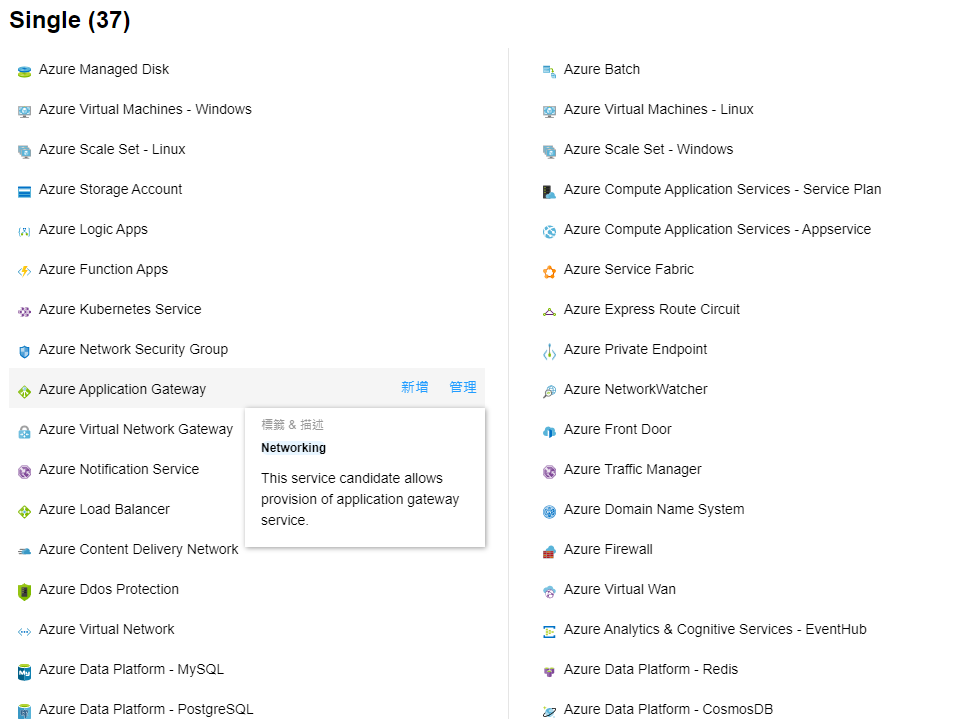Select the Azure Front Door label

[618, 430]
